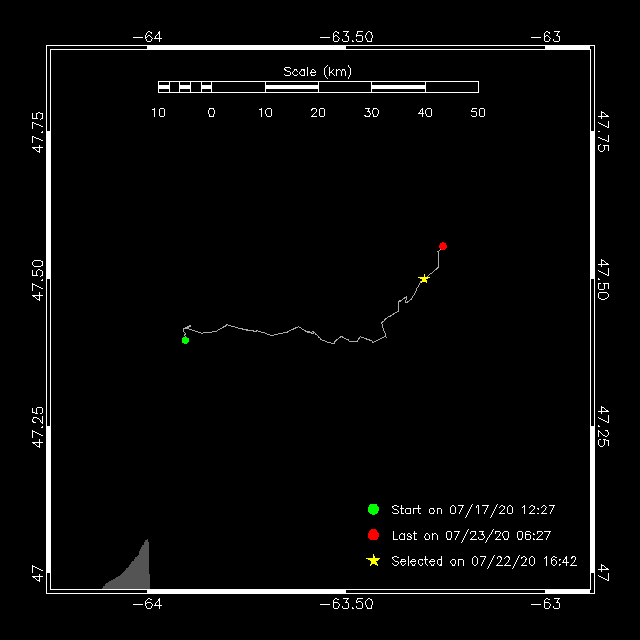
Task: Click the scale bar graphic
Action: (318, 87)
